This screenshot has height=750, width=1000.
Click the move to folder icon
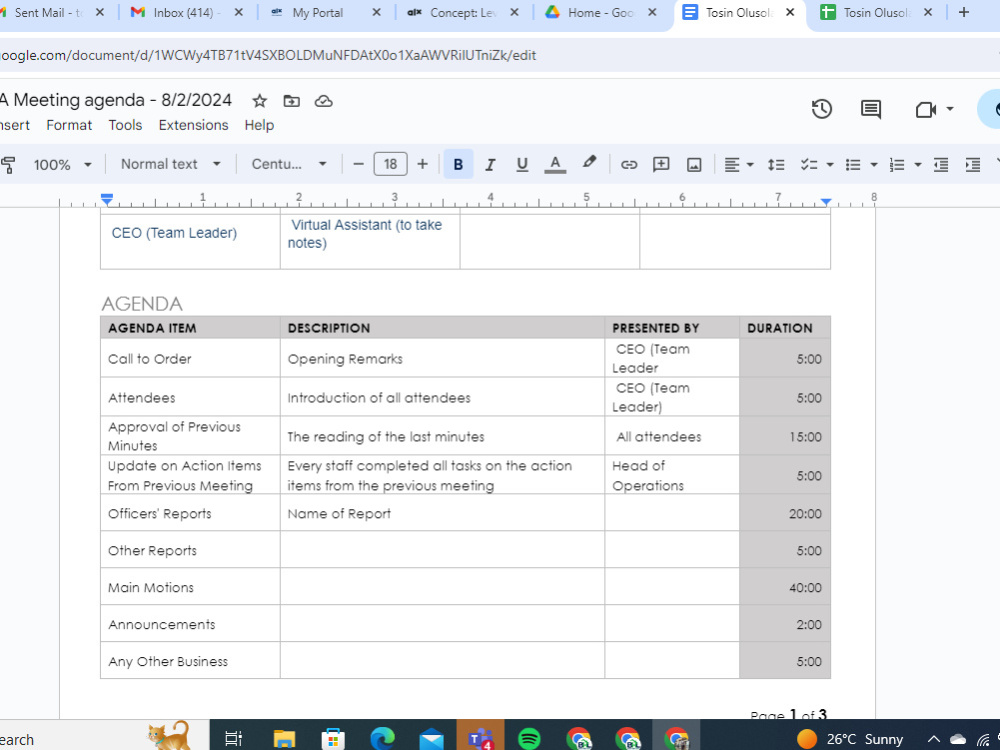point(291,101)
